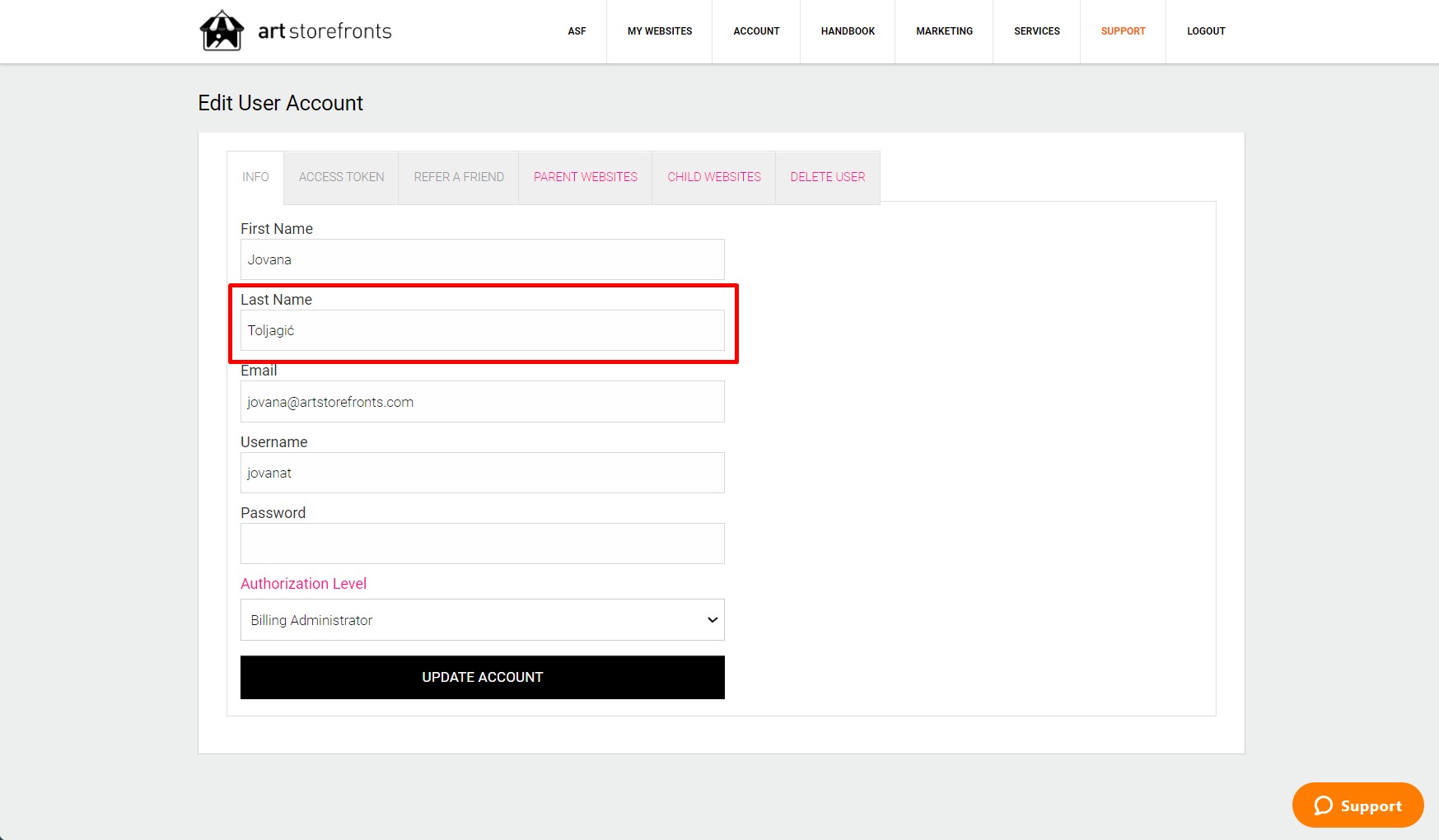
Task: Open the Support chat widget
Action: coord(1356,805)
